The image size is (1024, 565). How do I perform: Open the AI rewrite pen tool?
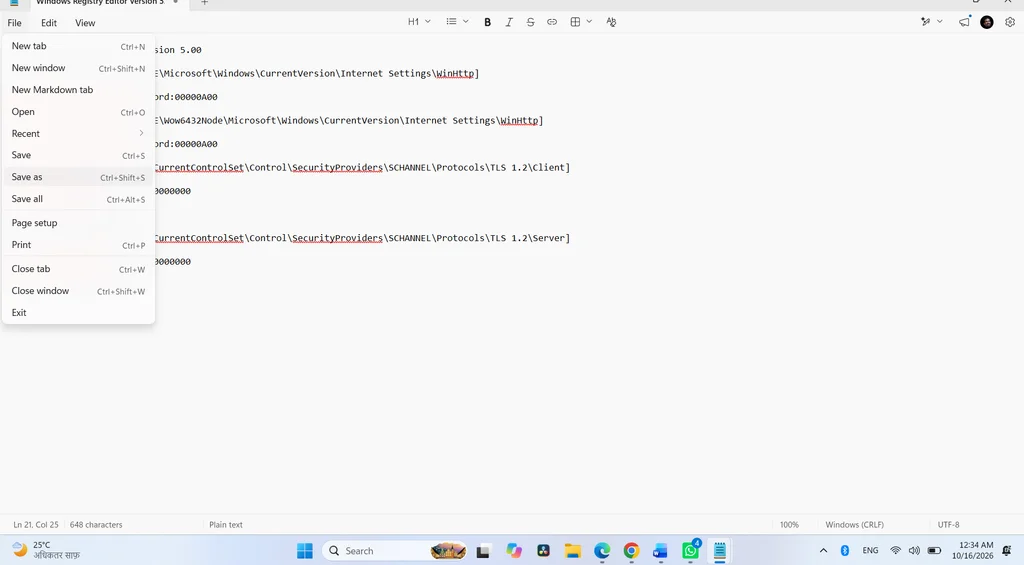[925, 22]
